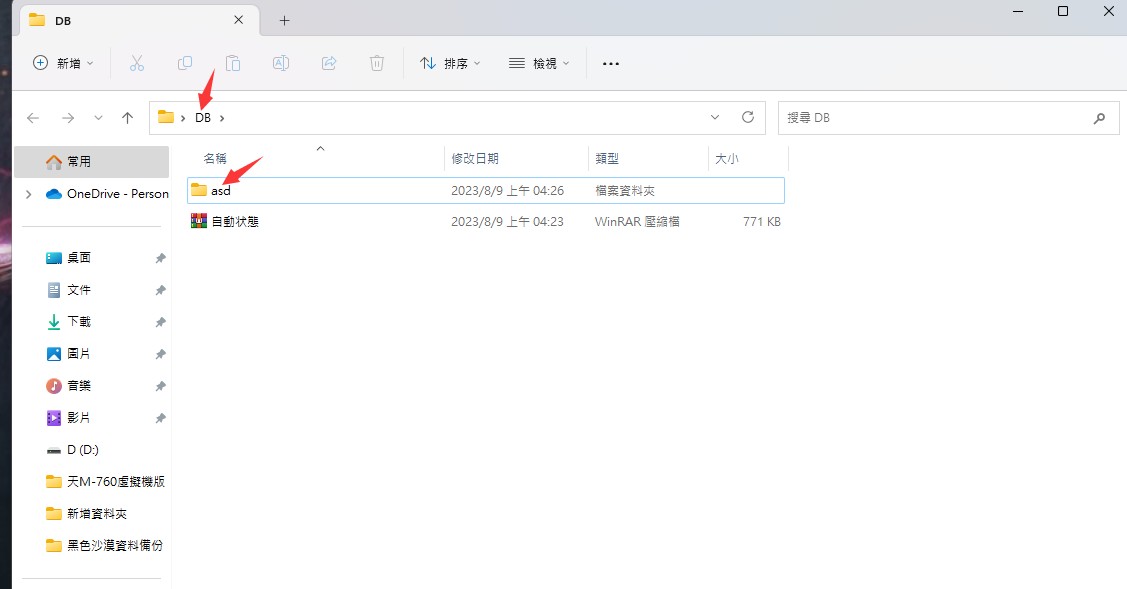
Task: Open the 排序 (Sort) dropdown
Action: [450, 63]
